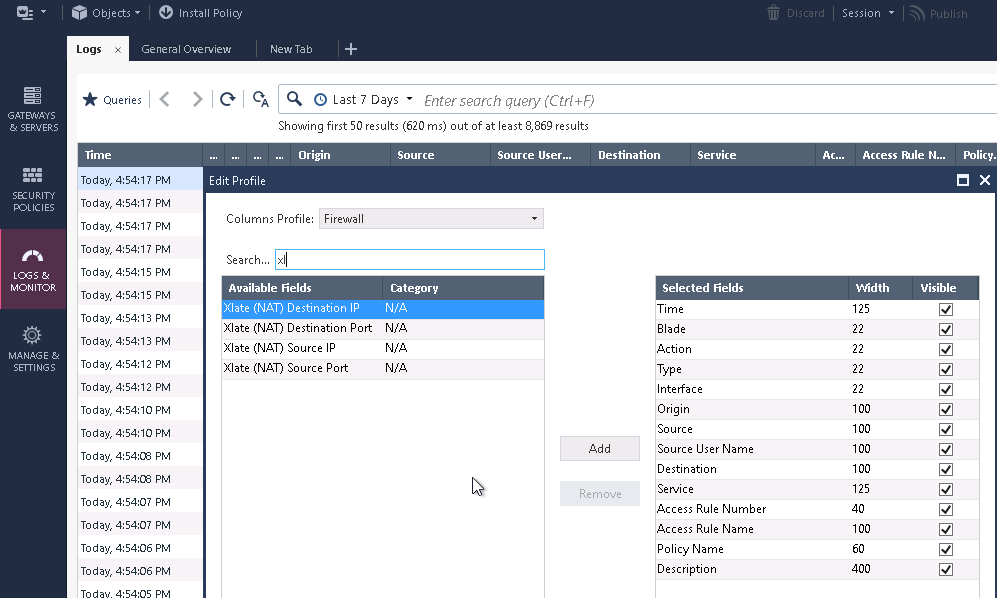Toggle Visible checkbox for Source
Screen dimensions: 997x598
click(946, 429)
